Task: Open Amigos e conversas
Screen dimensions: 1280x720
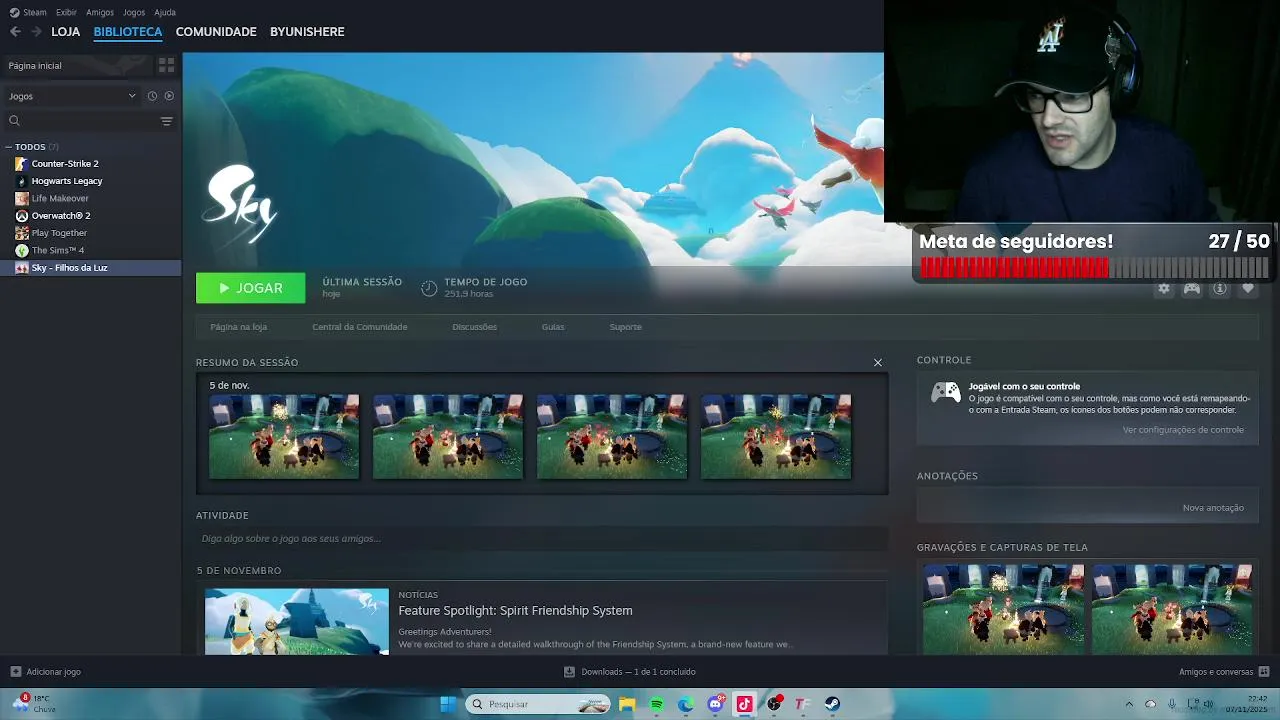Action: click(1216, 672)
